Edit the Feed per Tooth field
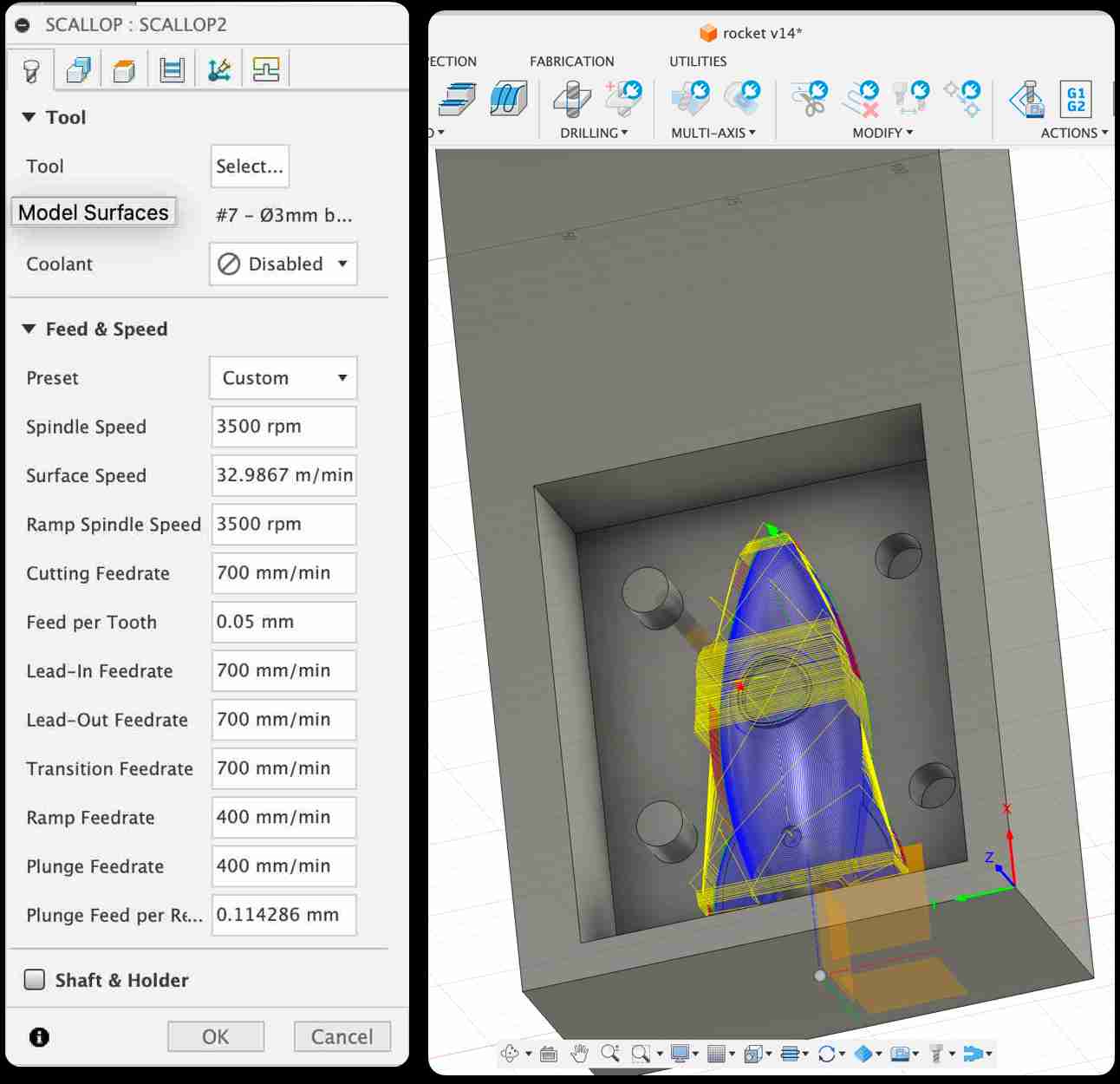1120x1084 pixels. click(x=283, y=622)
